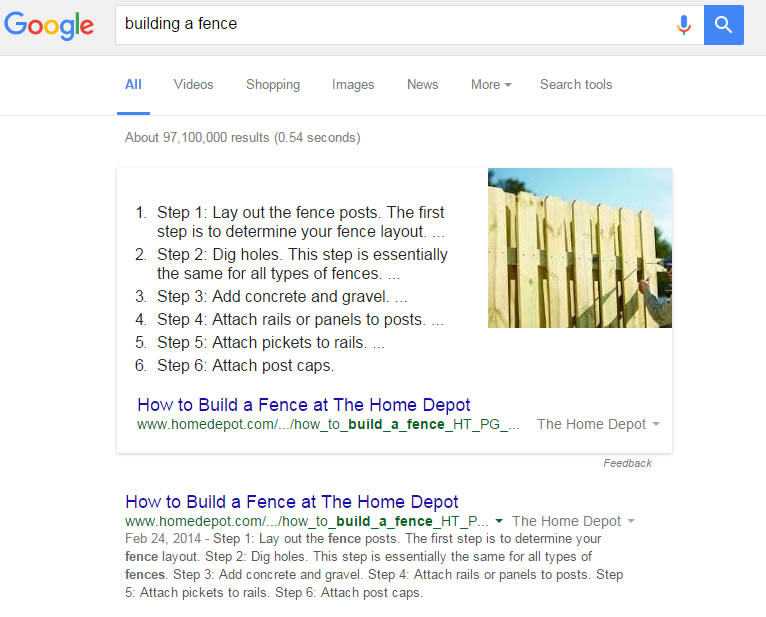Switch to the Images tab
This screenshot has width=766, height=617.
353,85
